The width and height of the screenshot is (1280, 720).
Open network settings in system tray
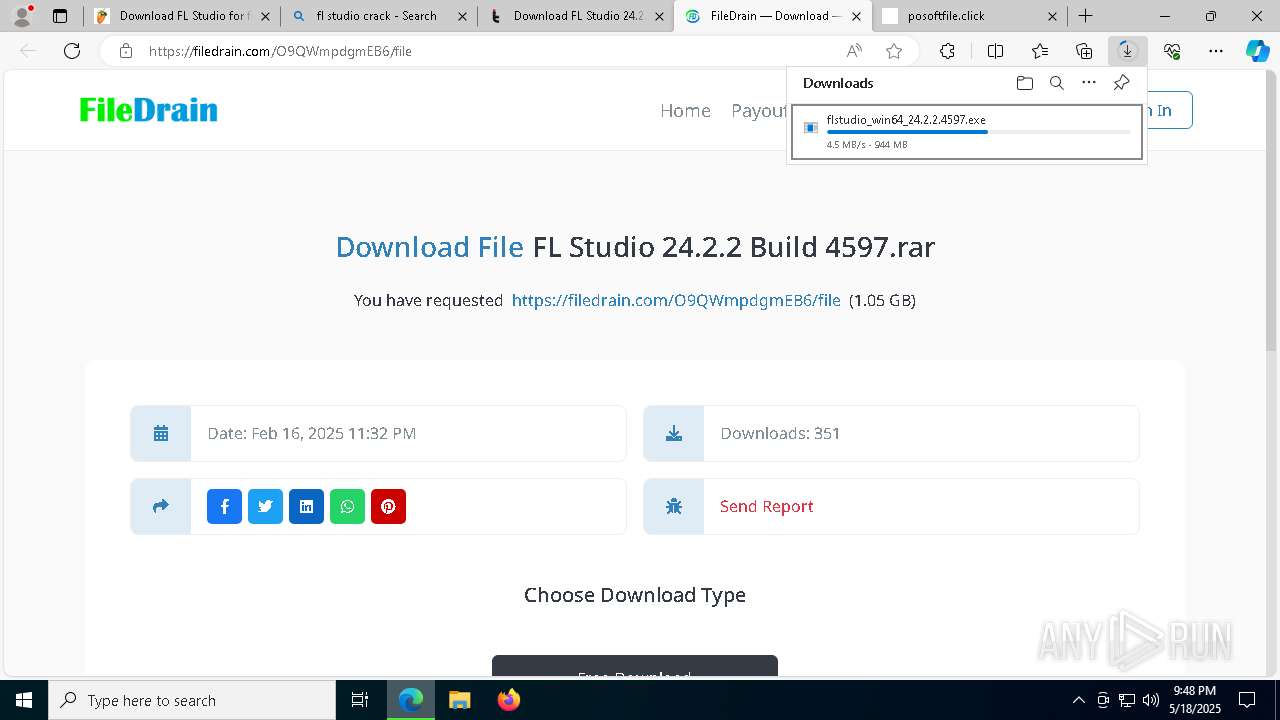point(1127,700)
